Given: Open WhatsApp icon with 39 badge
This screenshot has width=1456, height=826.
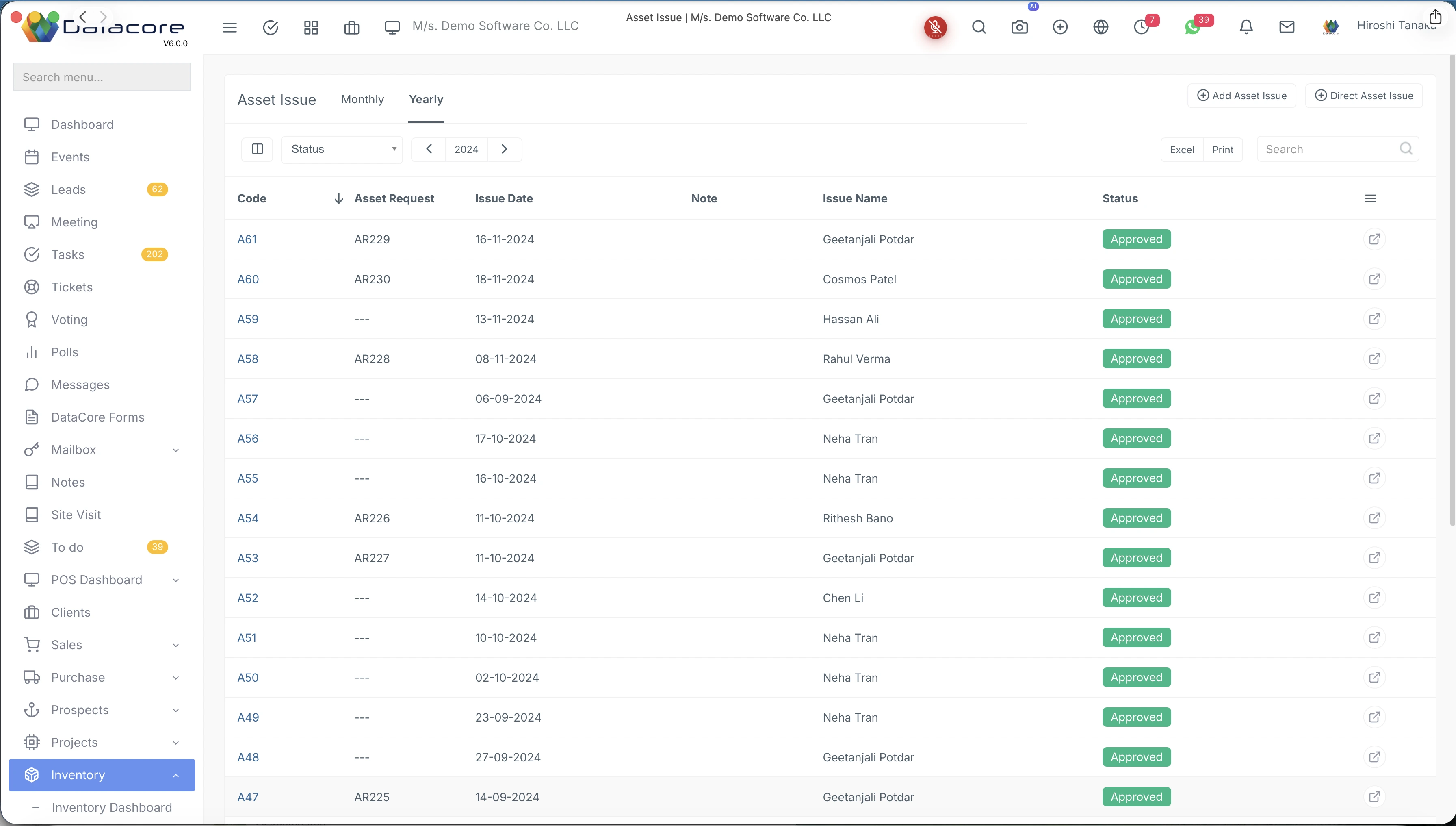Looking at the screenshot, I should (x=1192, y=27).
